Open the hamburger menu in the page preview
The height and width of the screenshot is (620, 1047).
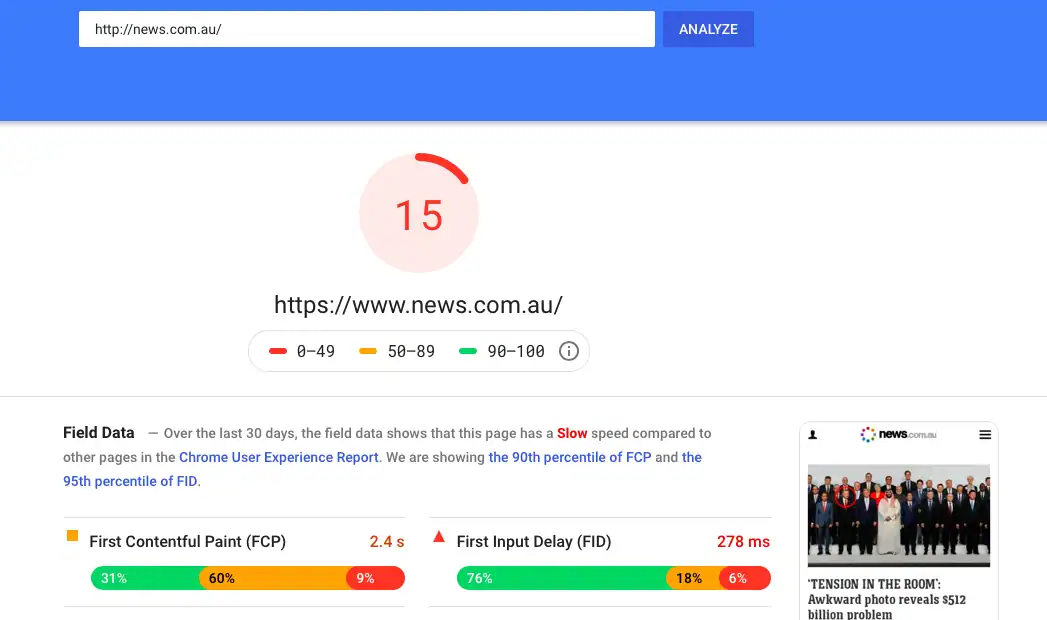[985, 435]
